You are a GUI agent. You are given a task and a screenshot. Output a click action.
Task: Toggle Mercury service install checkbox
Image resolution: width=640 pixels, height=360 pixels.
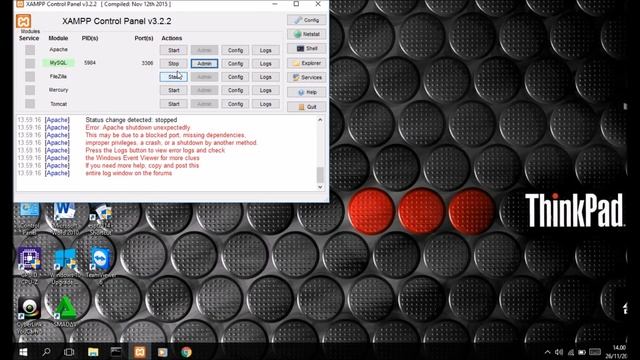pos(30,90)
